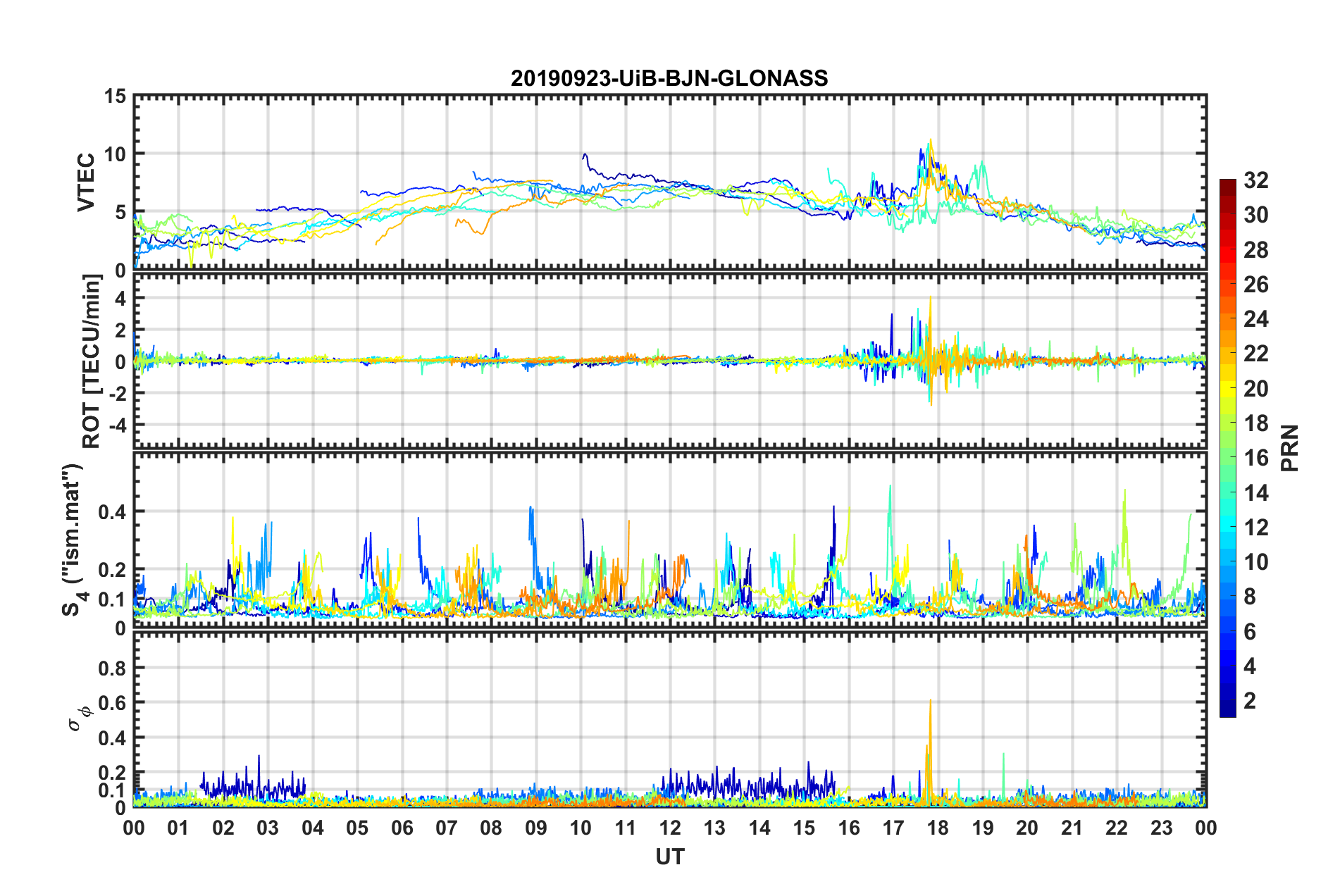Click the sigma-phi y-axis label
The width and height of the screenshot is (1340, 896).
tap(80, 718)
